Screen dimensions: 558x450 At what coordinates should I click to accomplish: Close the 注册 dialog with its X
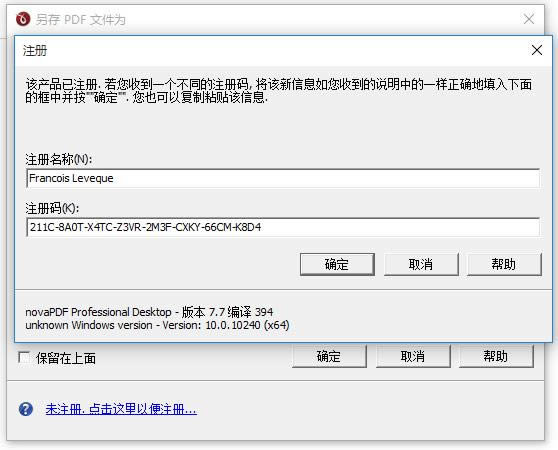coord(537,50)
